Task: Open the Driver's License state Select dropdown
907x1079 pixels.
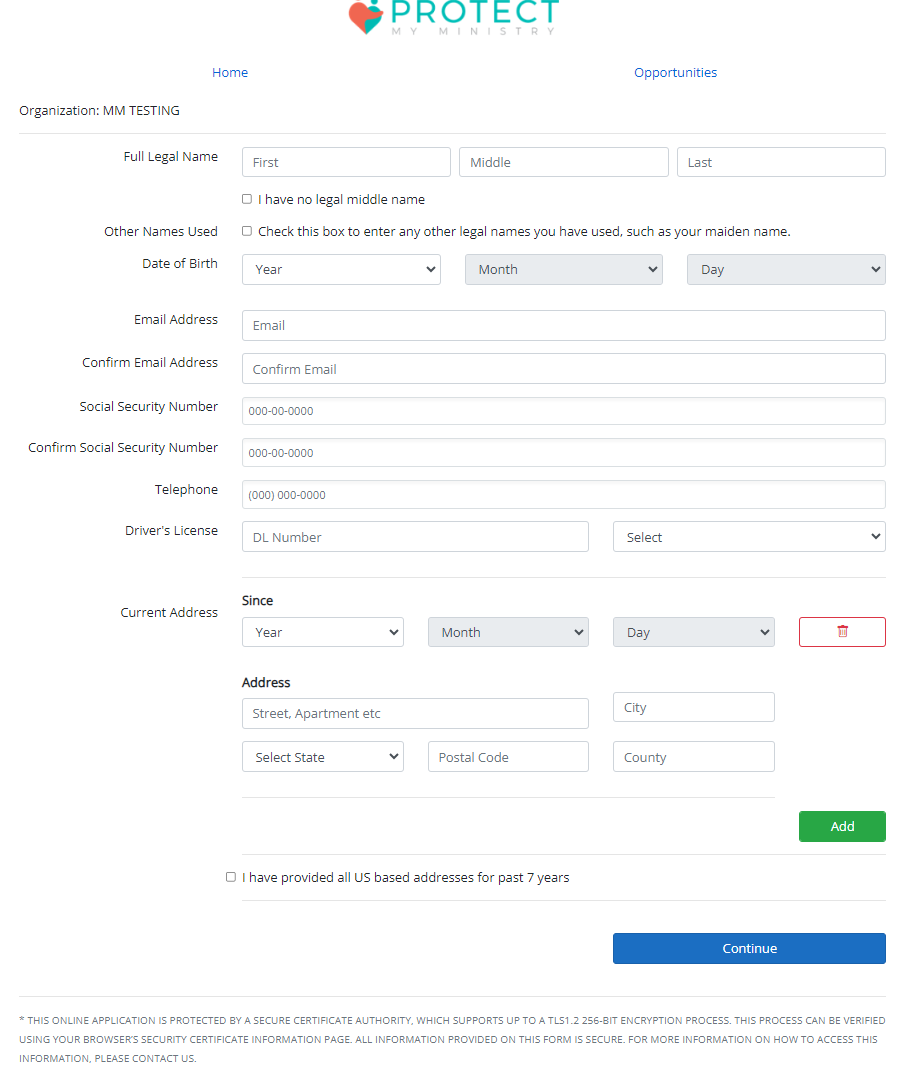Action: 749,537
